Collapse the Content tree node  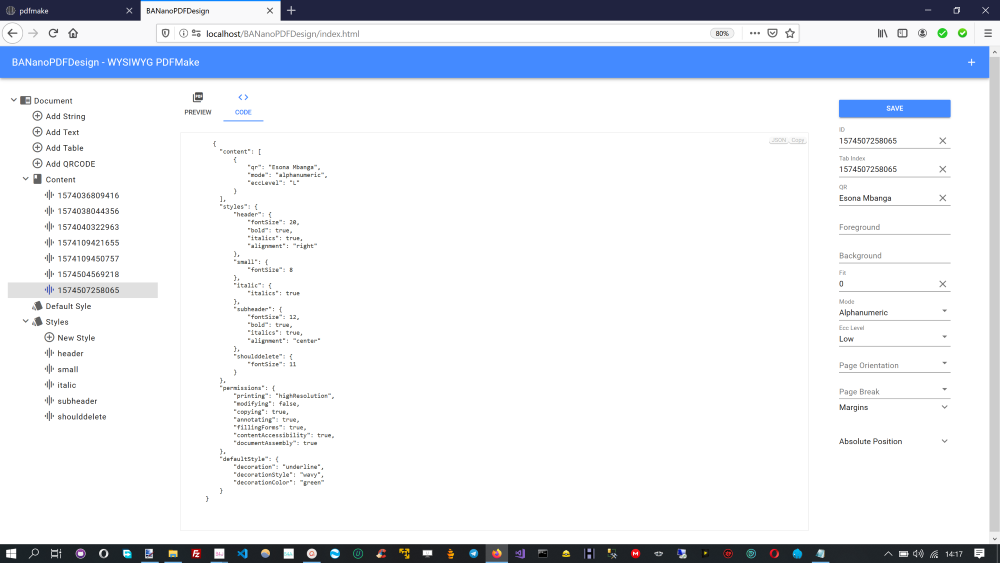(x=26, y=179)
